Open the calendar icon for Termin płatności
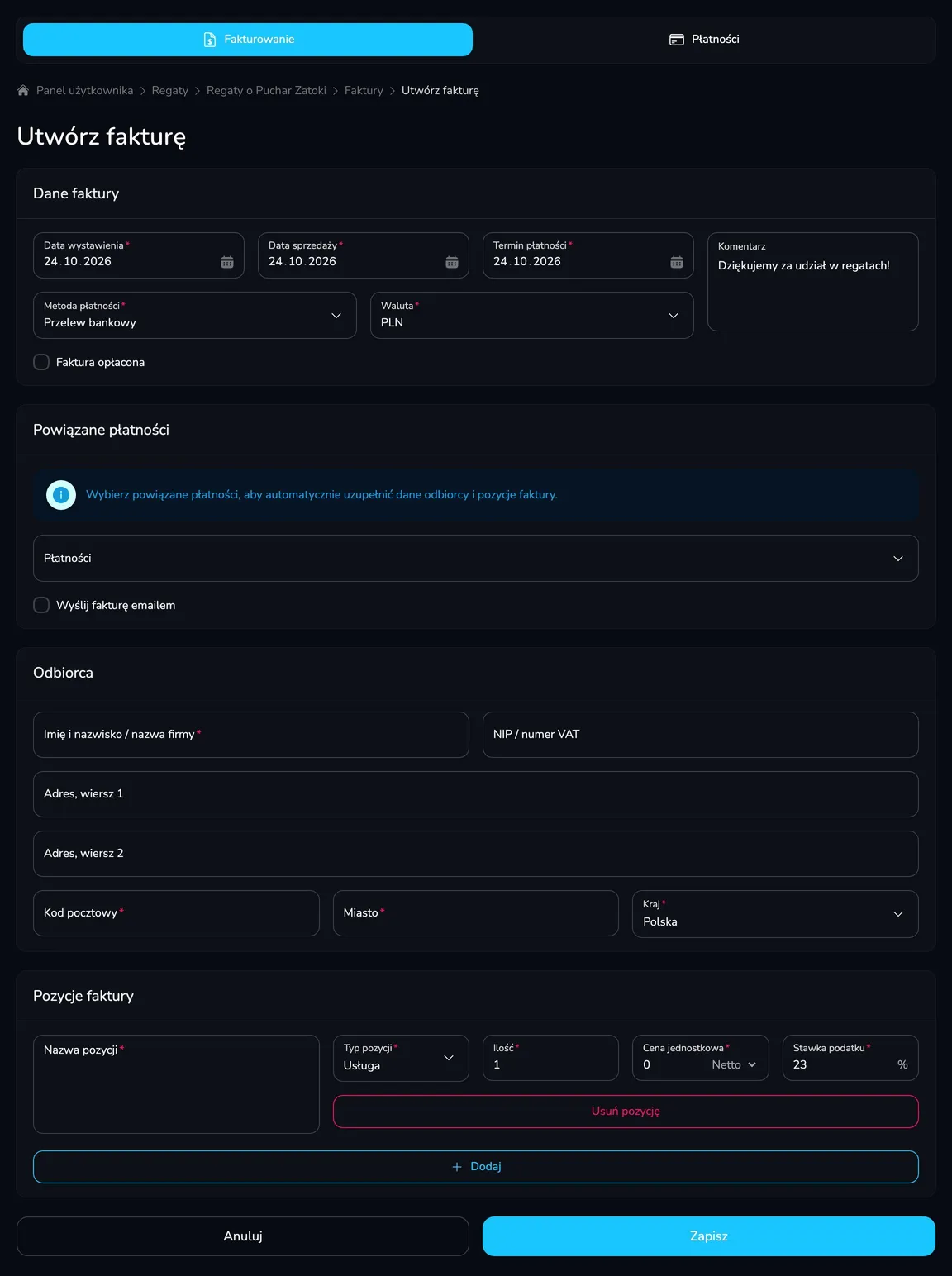Screen dimensions: 952x1276 677,262
